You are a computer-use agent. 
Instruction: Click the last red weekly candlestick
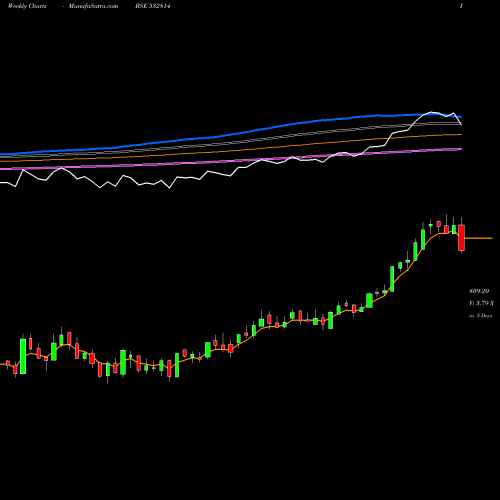[x=461, y=238]
